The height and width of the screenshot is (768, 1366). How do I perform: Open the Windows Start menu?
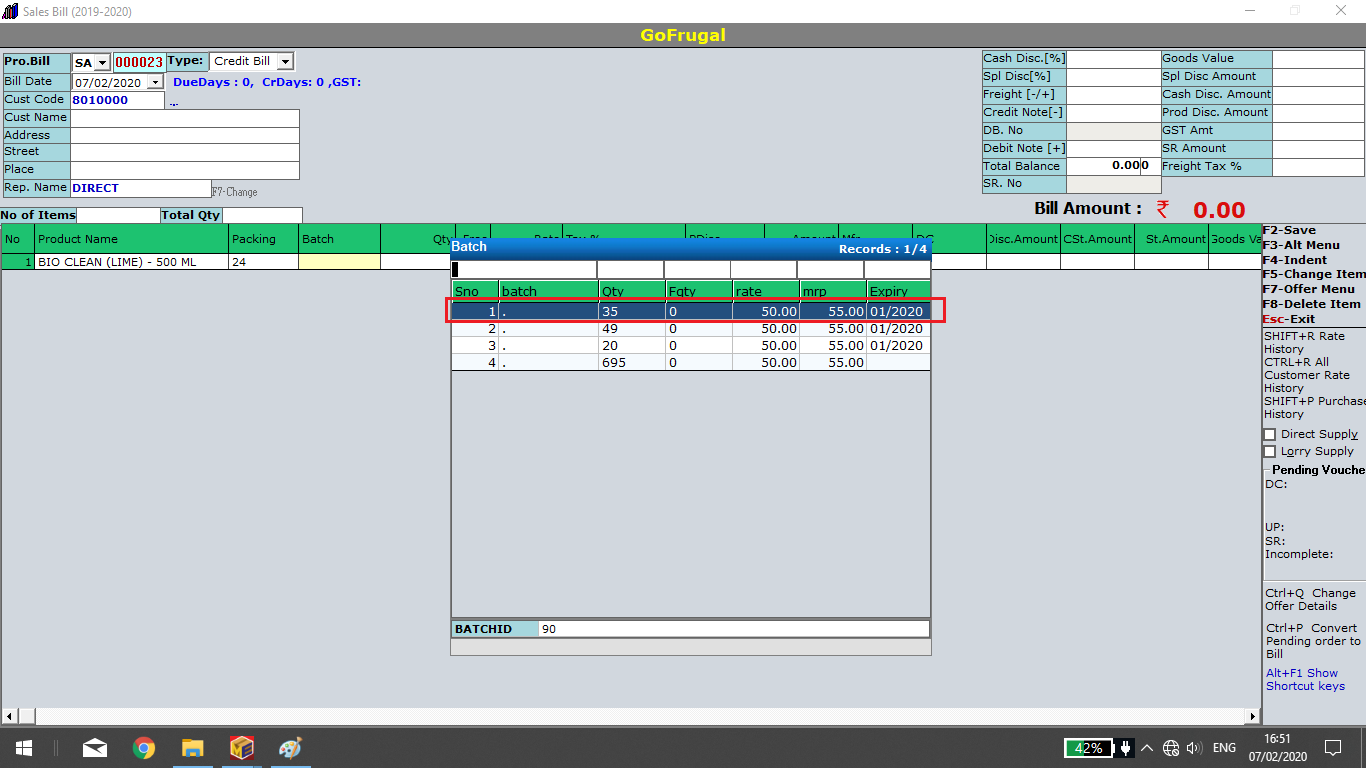[x=23, y=748]
